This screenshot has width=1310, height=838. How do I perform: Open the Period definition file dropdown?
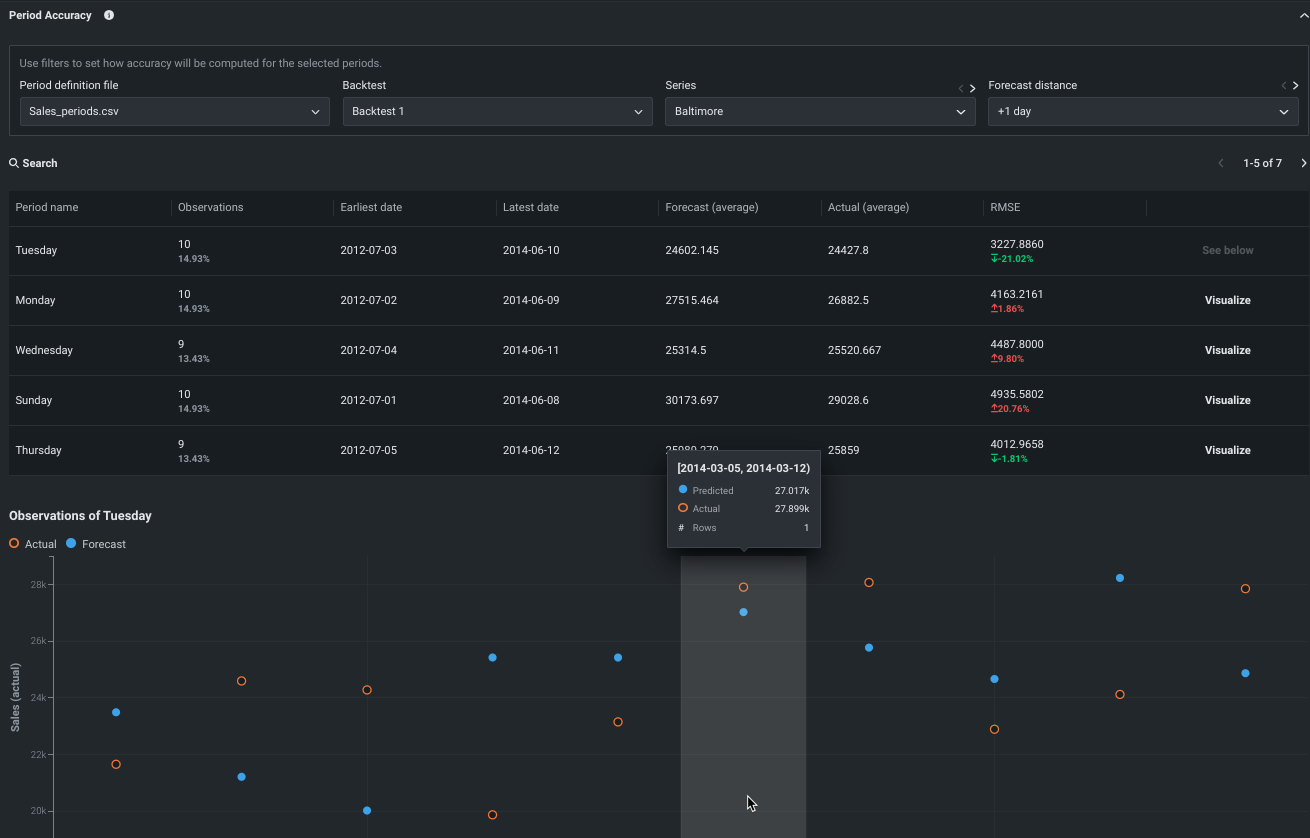coord(174,111)
